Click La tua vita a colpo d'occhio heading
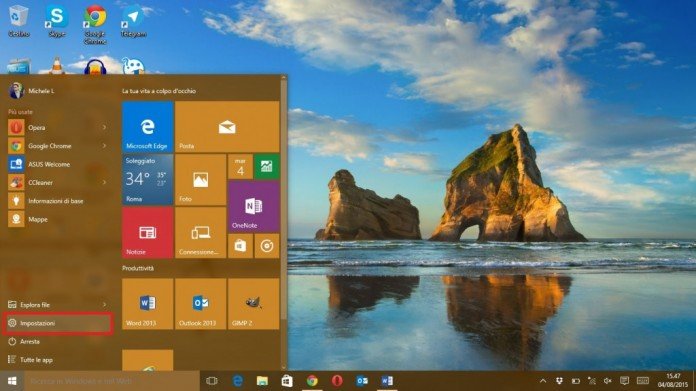This screenshot has height=391, width=696. tap(159, 91)
